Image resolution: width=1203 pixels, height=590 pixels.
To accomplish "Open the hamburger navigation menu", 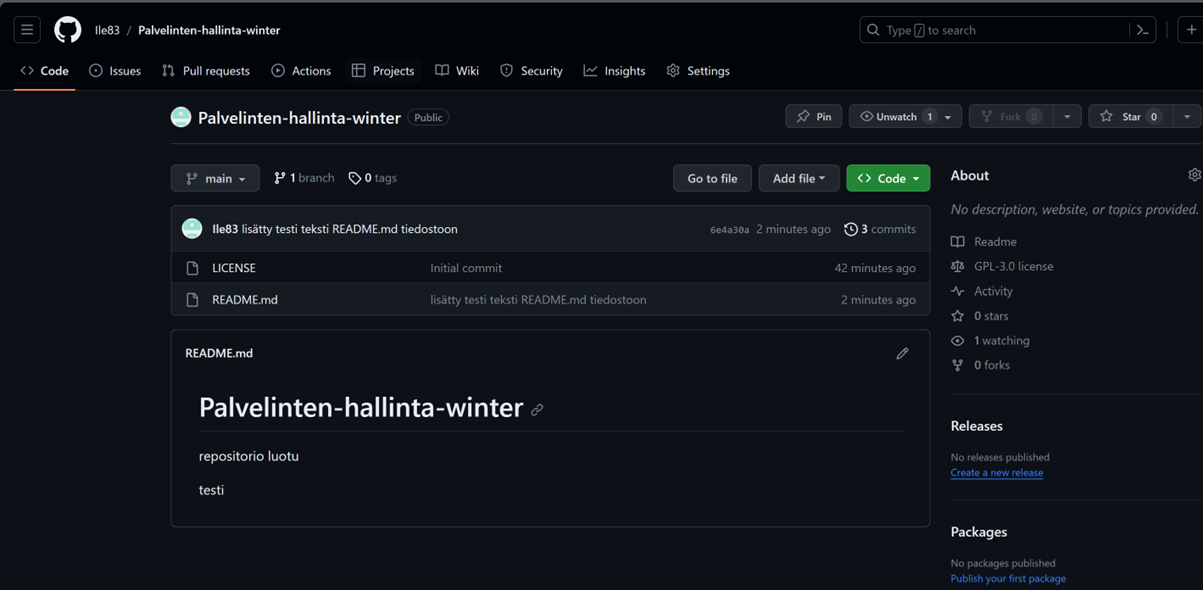I will (27, 30).
